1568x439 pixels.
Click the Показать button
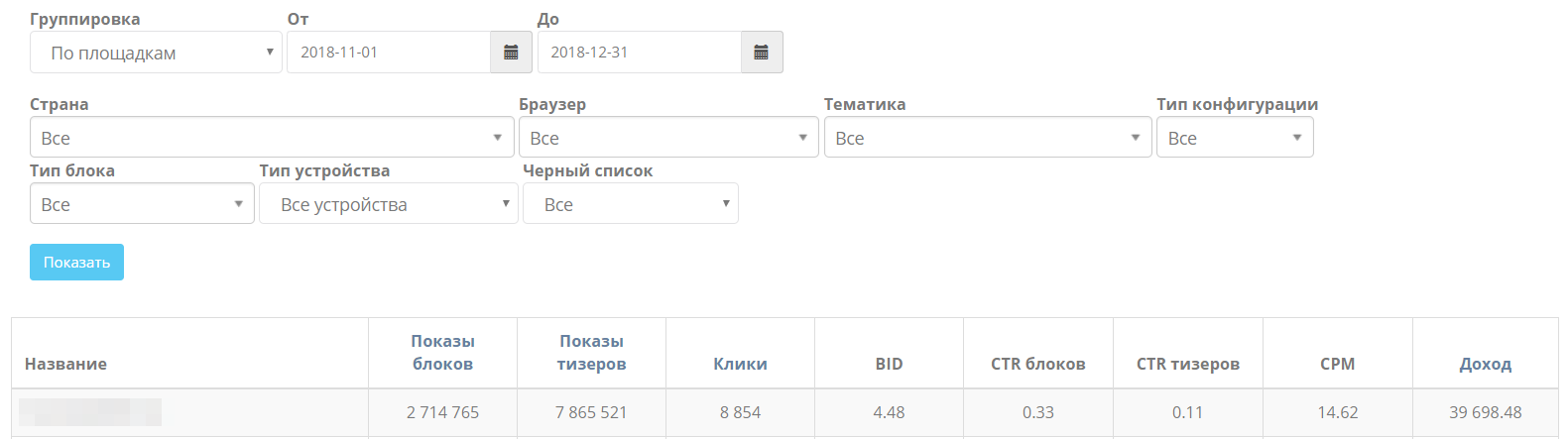click(x=76, y=263)
